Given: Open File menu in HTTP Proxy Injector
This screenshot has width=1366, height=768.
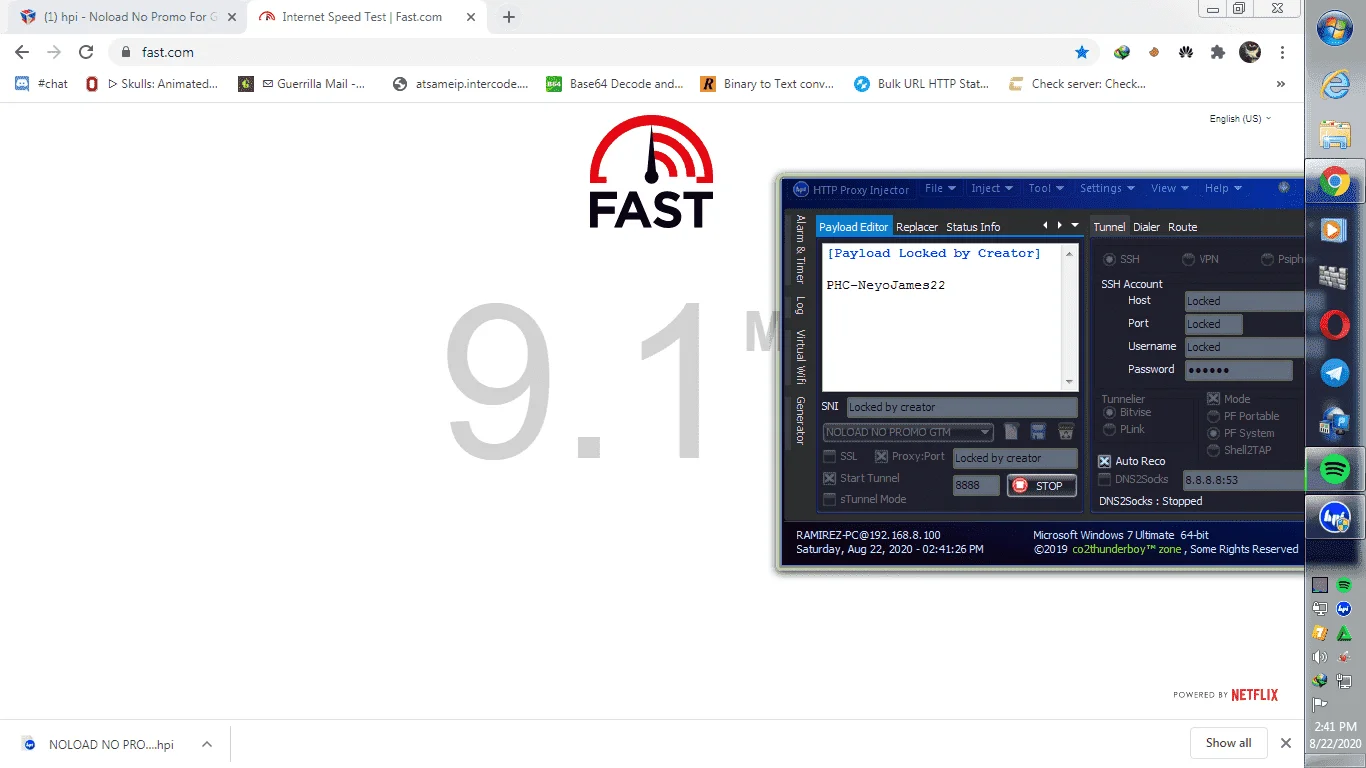Looking at the screenshot, I should click(x=940, y=188).
